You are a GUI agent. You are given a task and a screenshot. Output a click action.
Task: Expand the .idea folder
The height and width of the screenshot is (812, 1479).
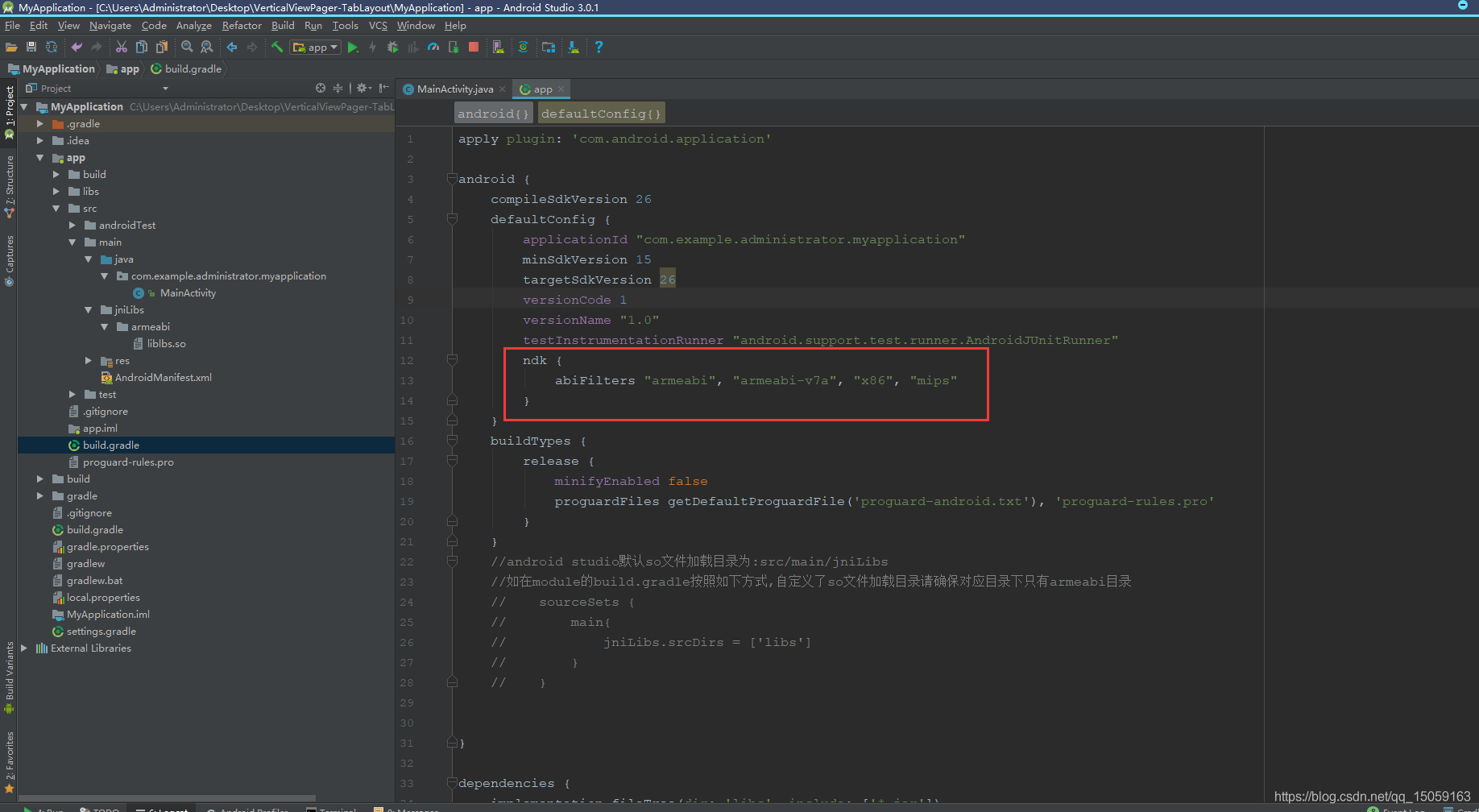pyautogui.click(x=39, y=141)
